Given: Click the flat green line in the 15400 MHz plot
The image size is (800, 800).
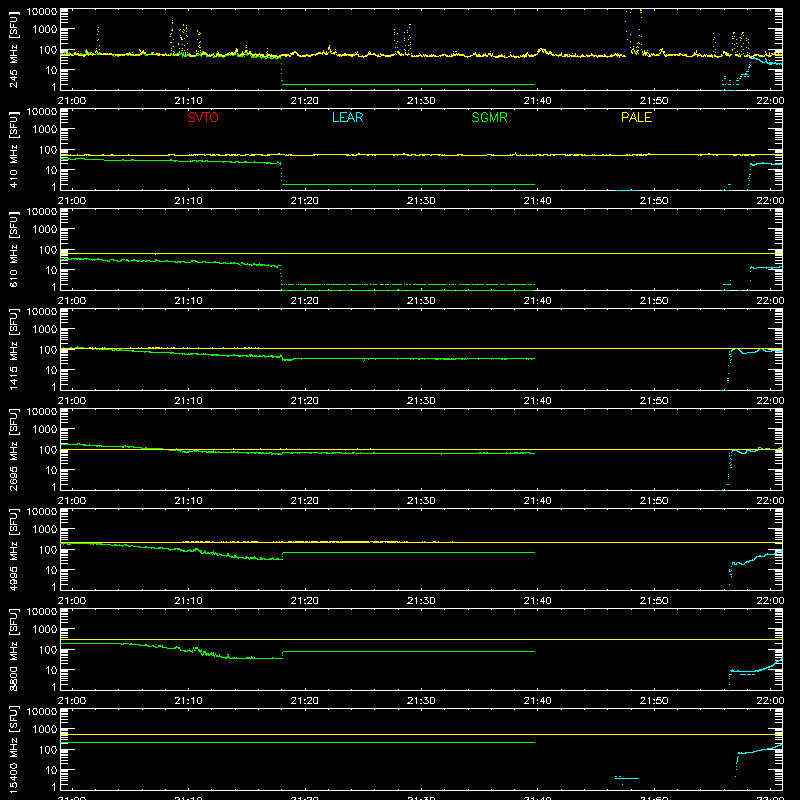Looking at the screenshot, I should (297, 742).
